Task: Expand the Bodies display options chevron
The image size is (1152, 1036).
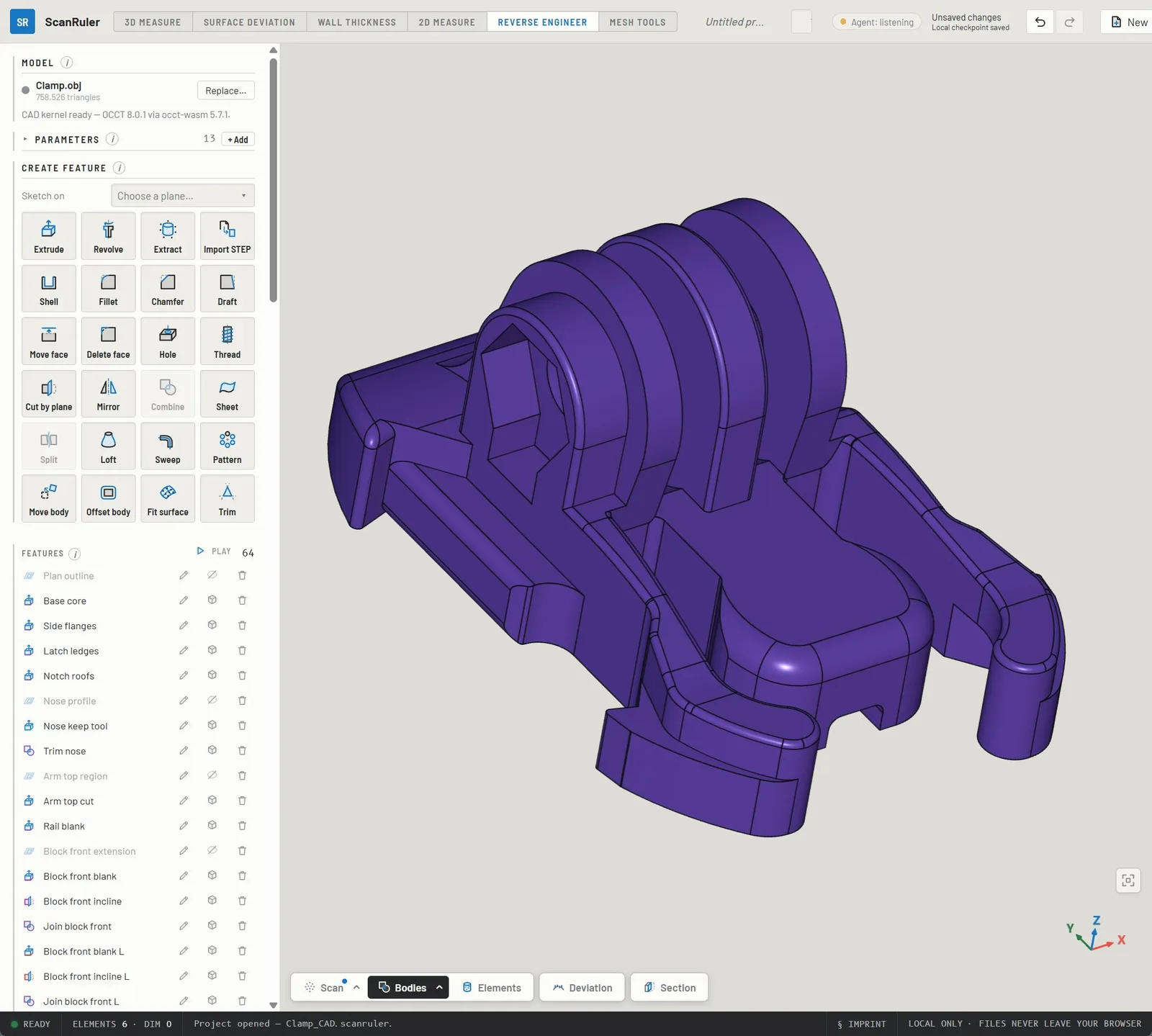Action: 439,988
